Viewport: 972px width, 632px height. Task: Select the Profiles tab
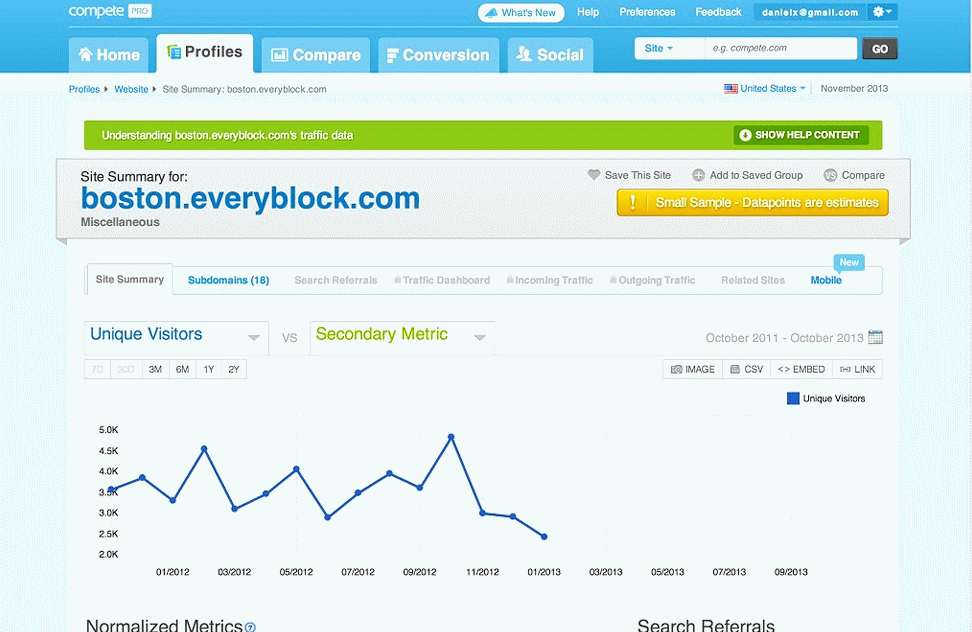click(x=205, y=52)
